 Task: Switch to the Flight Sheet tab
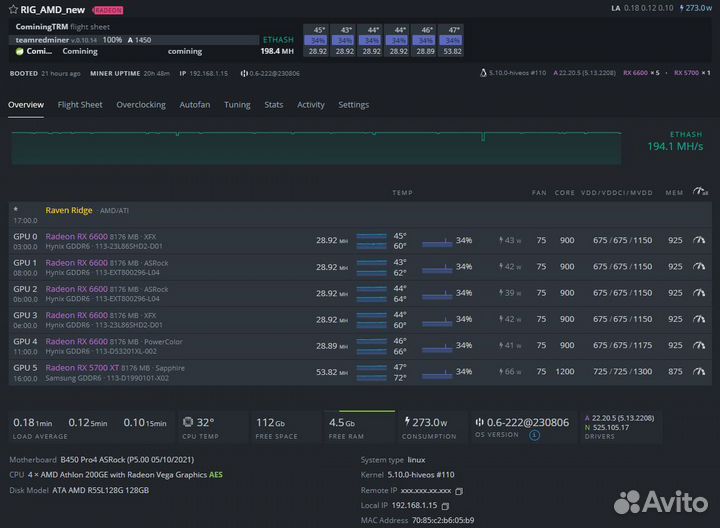(80, 105)
